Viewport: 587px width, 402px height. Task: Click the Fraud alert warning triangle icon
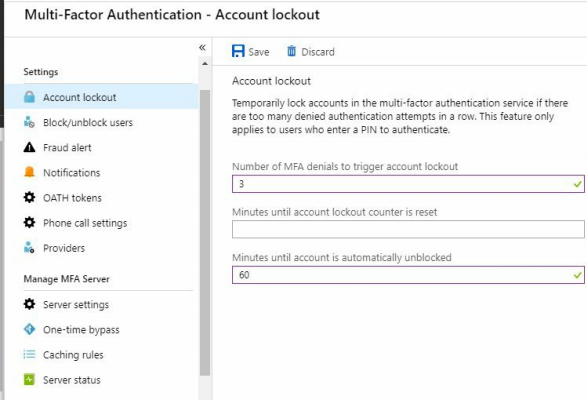coord(29,147)
